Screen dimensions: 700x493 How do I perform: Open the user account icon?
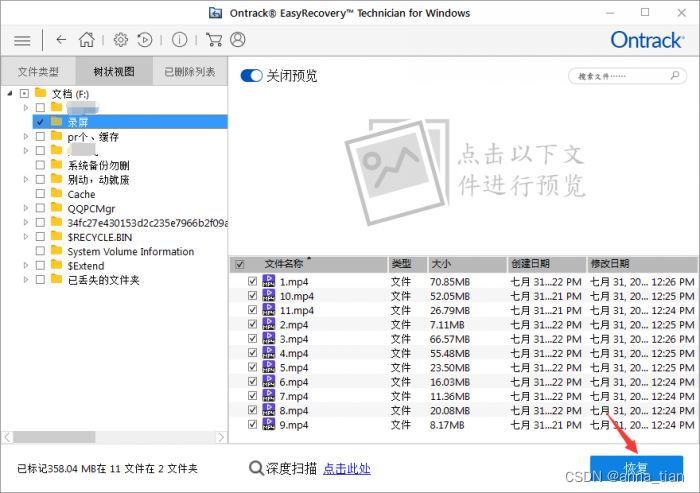coord(238,40)
